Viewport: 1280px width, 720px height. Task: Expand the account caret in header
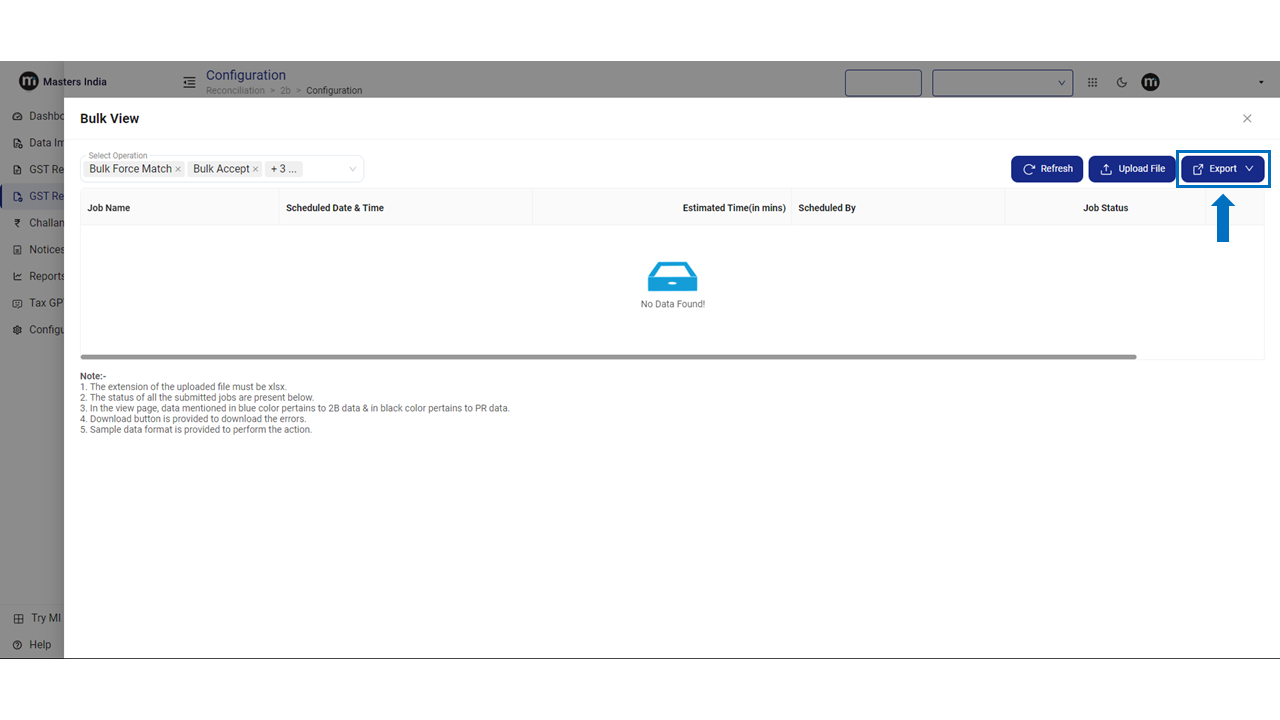(1260, 83)
